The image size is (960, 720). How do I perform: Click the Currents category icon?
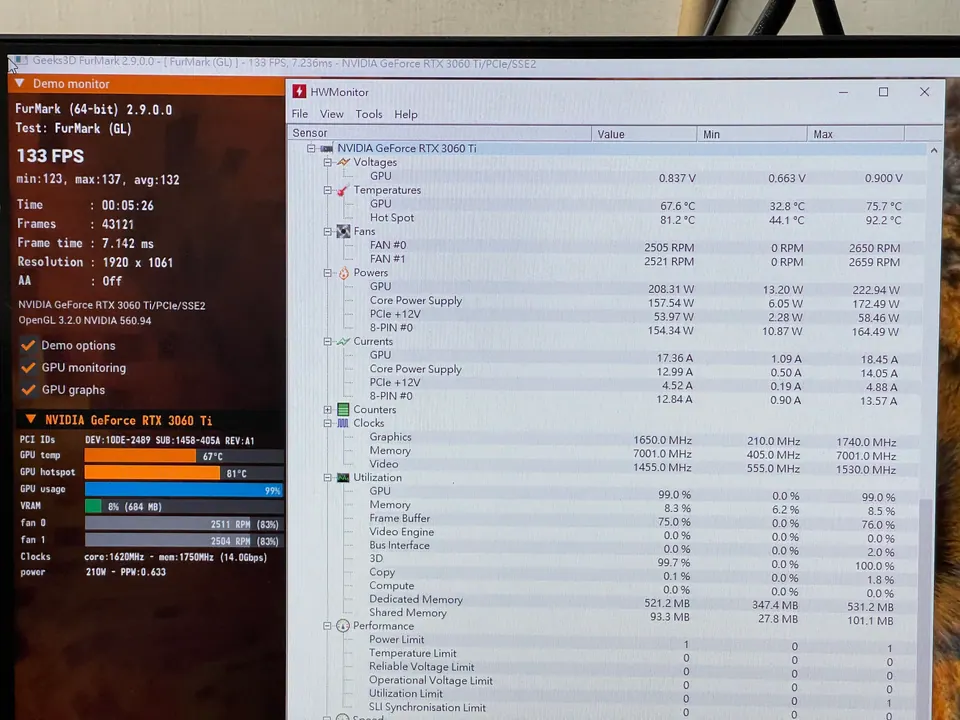point(343,342)
